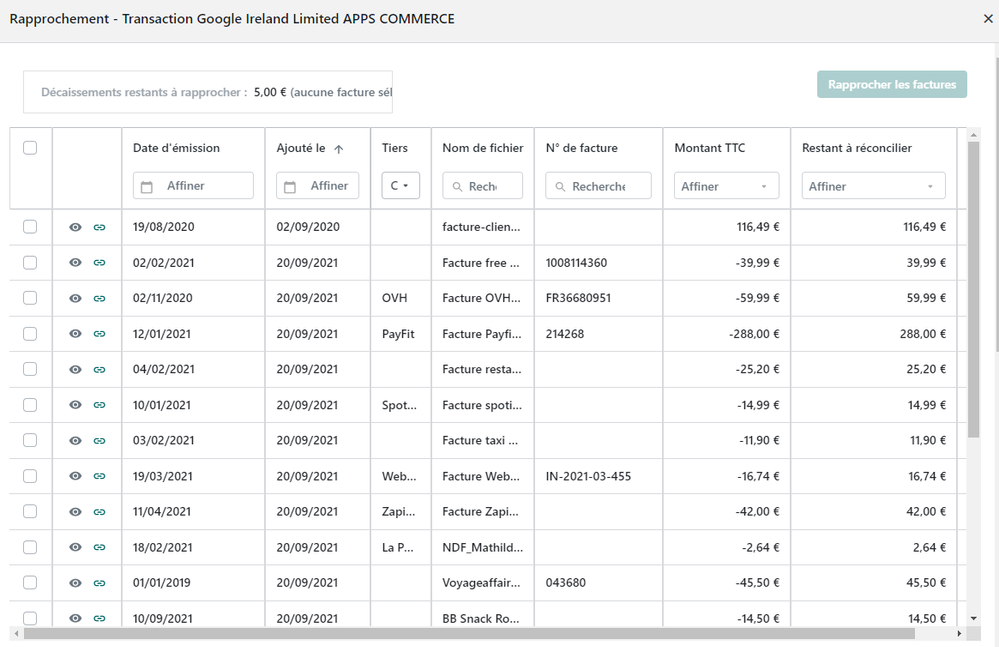This screenshot has height=647, width=999.
Task: Close the Rapprochement dialog
Action: click(988, 19)
